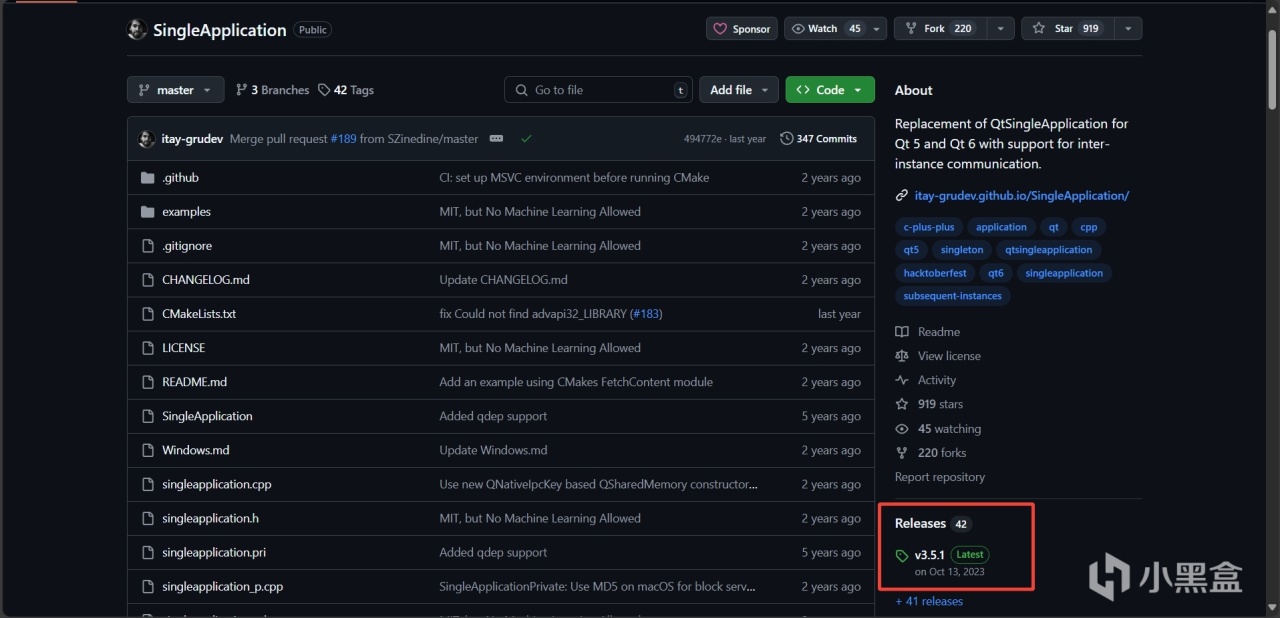The height and width of the screenshot is (618, 1280).
Task: Click the green check status icon
Action: [526, 139]
